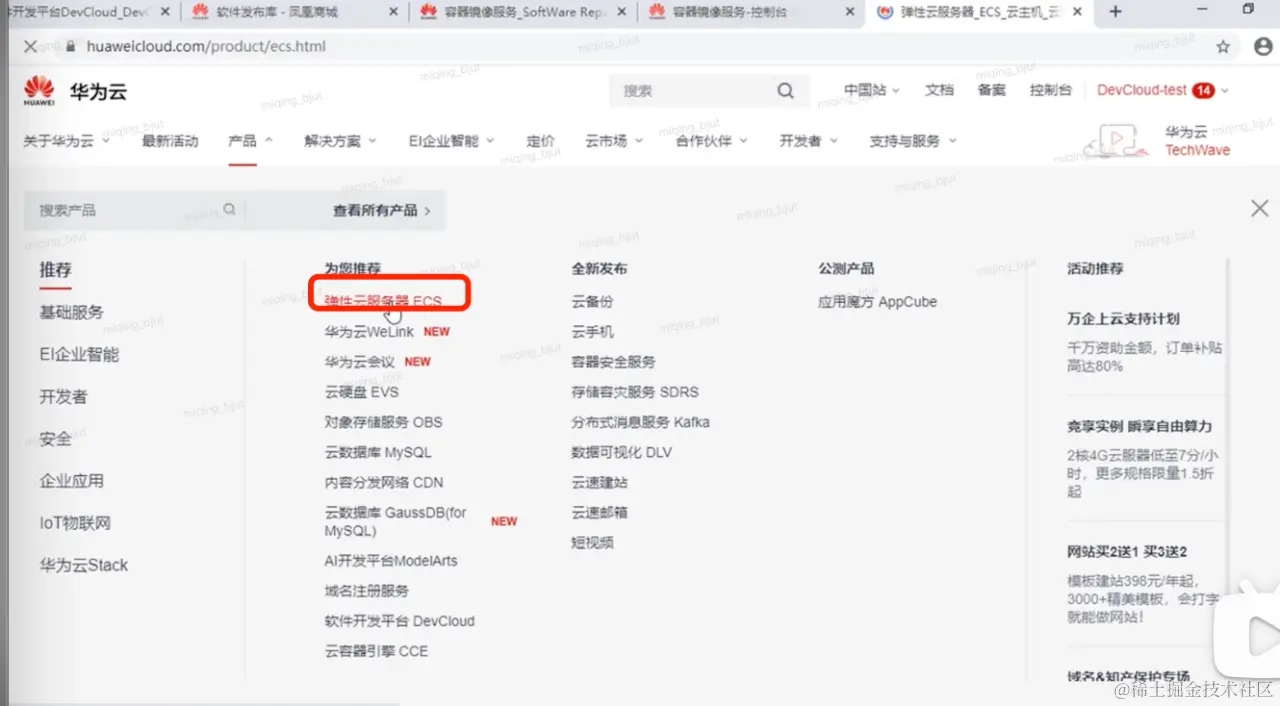
Task: Select 推荐 category in sidebar
Action: point(56,270)
